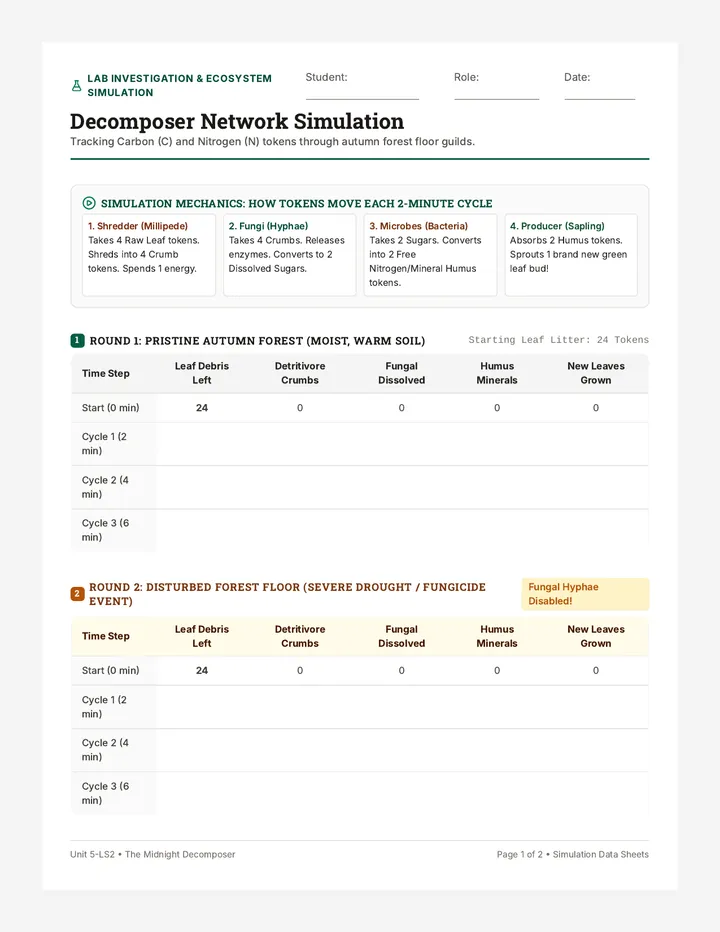Click the flask icon beside Lab Investigation

(77, 86)
